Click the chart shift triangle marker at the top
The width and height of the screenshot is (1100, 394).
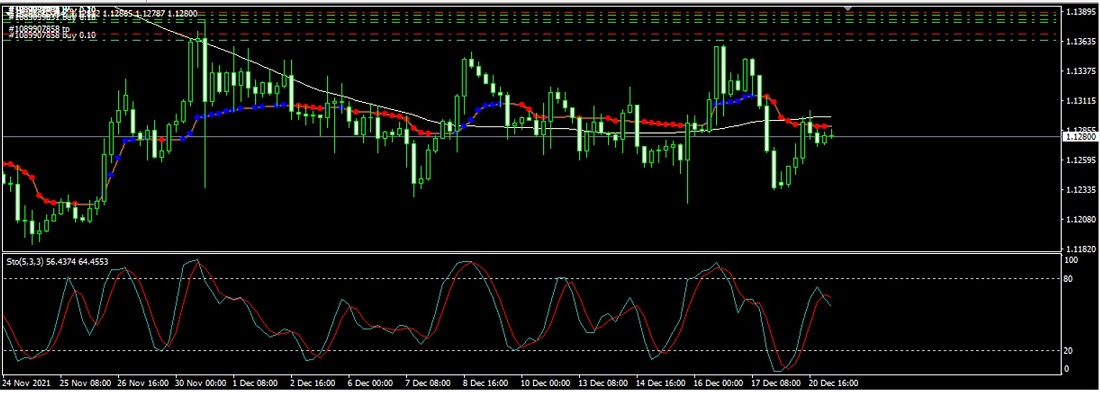(x=848, y=8)
